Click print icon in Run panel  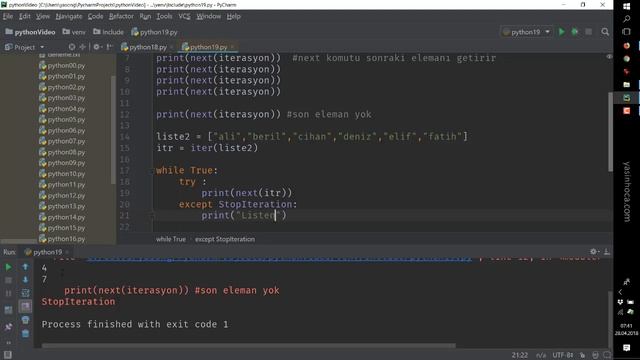[25, 320]
